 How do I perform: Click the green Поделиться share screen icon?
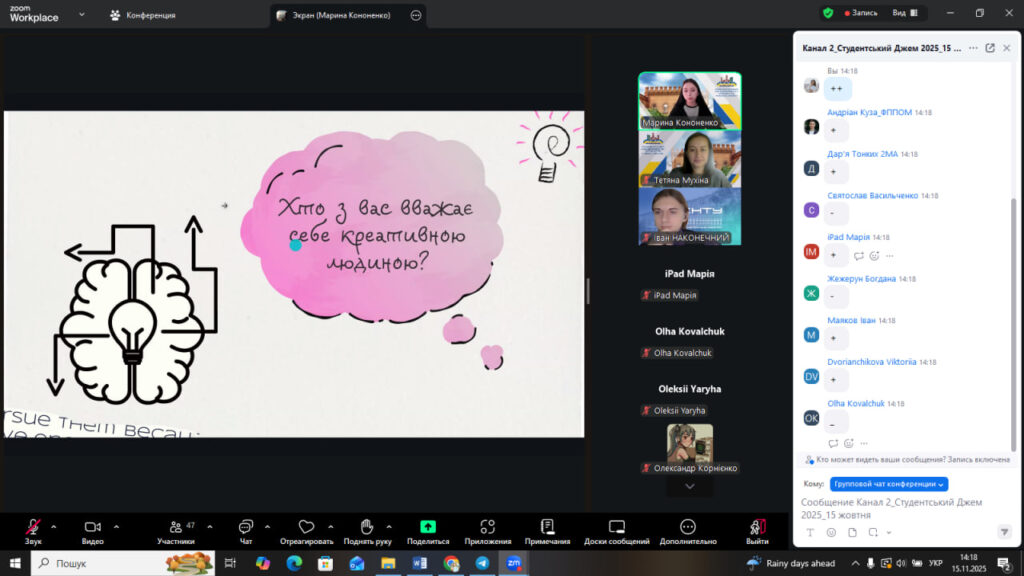click(428, 527)
